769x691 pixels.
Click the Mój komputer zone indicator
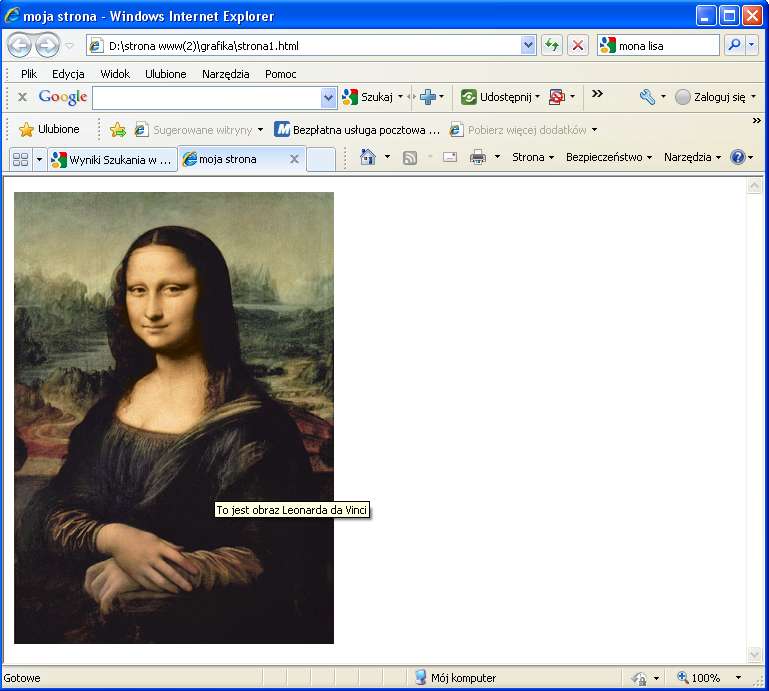click(x=455, y=678)
